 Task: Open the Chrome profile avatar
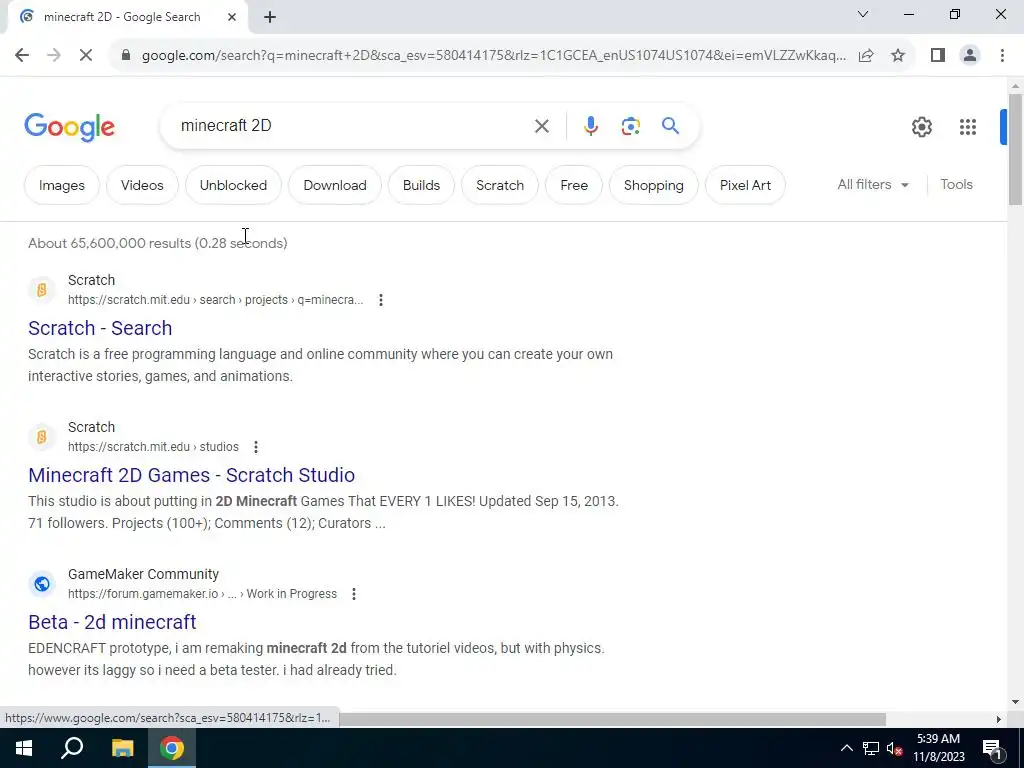click(x=970, y=56)
